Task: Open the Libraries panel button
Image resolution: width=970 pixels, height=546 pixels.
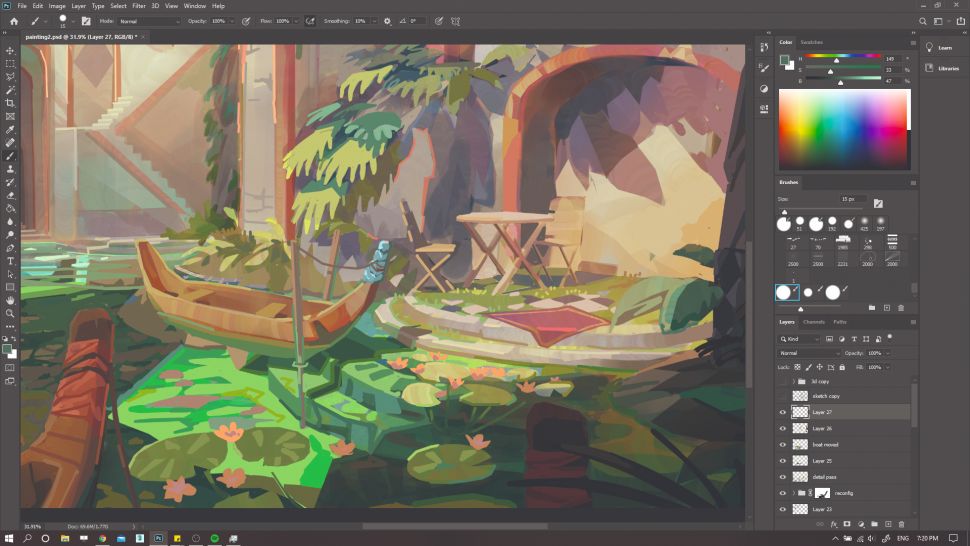Action: [x=944, y=68]
